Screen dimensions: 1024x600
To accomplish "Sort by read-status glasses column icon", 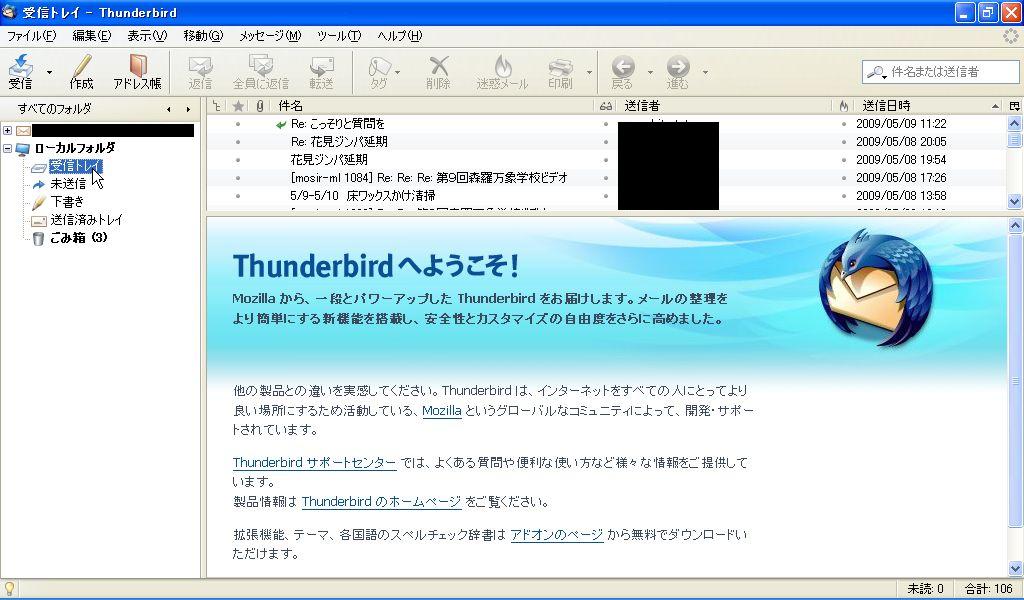I will (606, 106).
